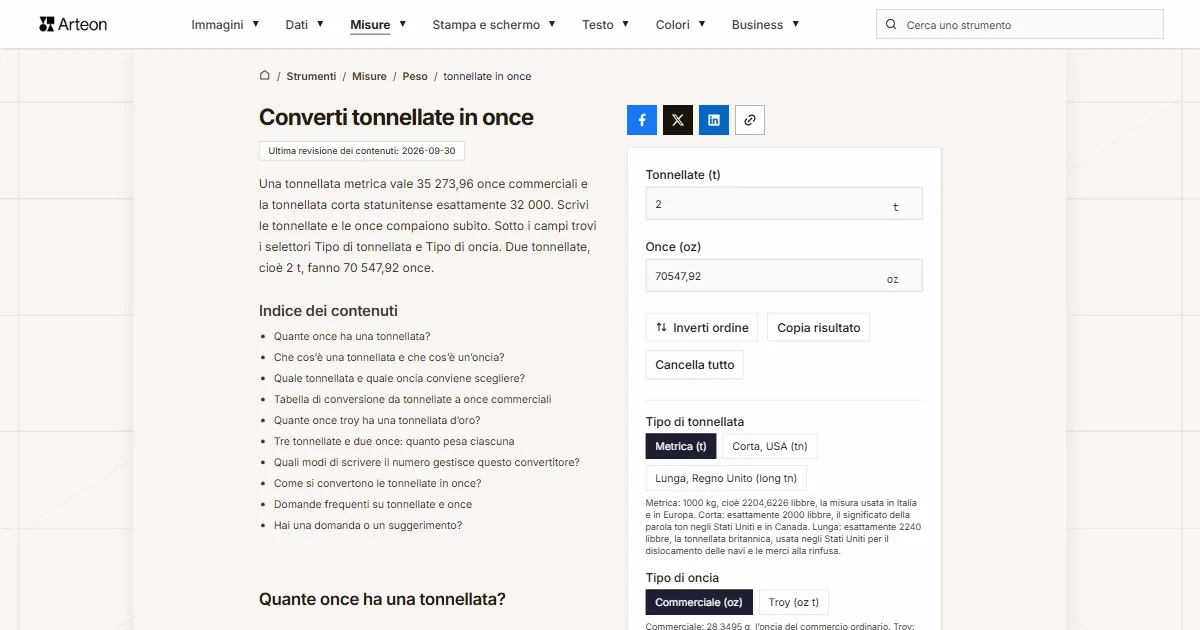Jump to Quante once ha una tonnellata?
Image resolution: width=1200 pixels, height=630 pixels.
(352, 336)
